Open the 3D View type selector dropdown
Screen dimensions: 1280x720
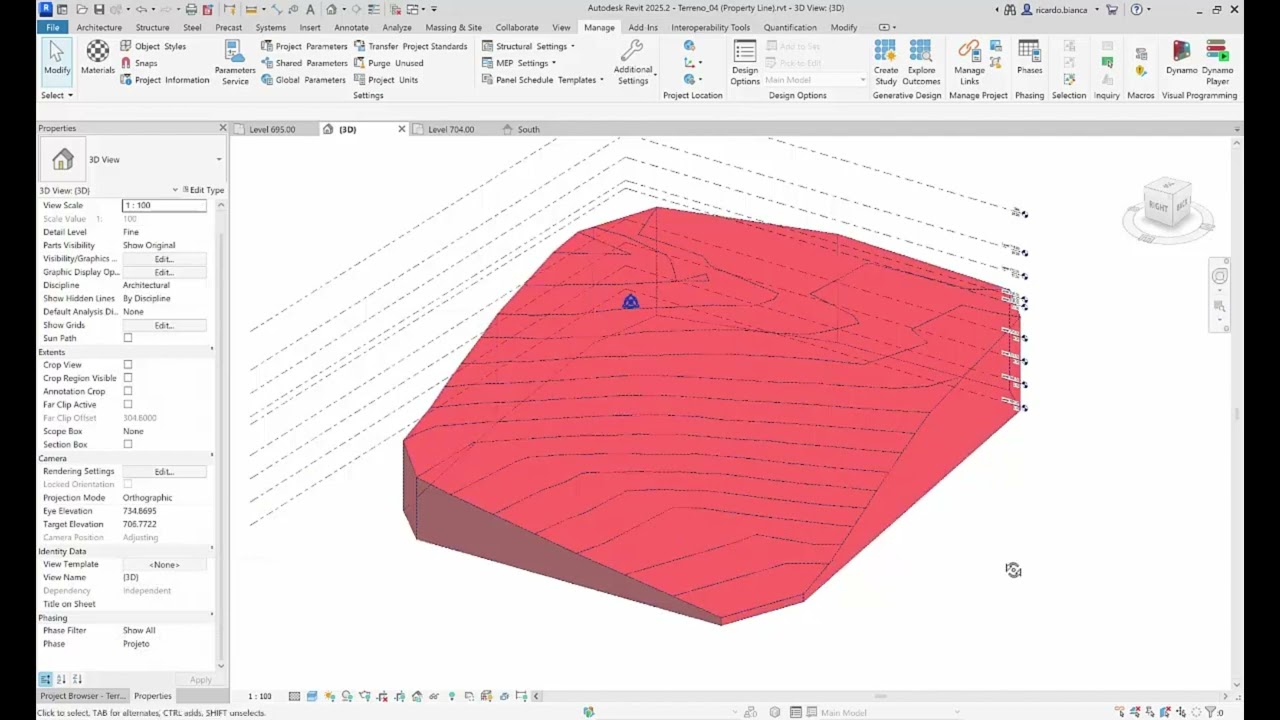point(219,159)
